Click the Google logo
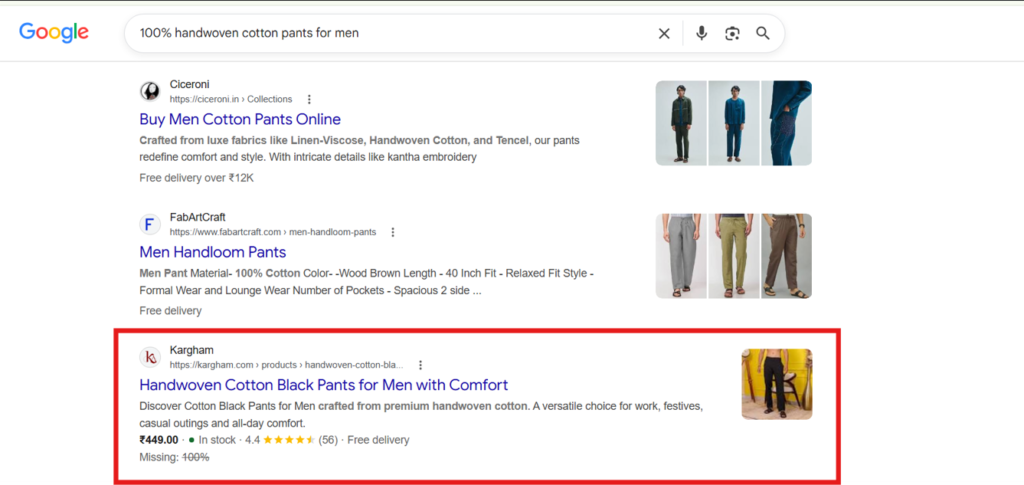The width and height of the screenshot is (1024, 485). pos(54,33)
